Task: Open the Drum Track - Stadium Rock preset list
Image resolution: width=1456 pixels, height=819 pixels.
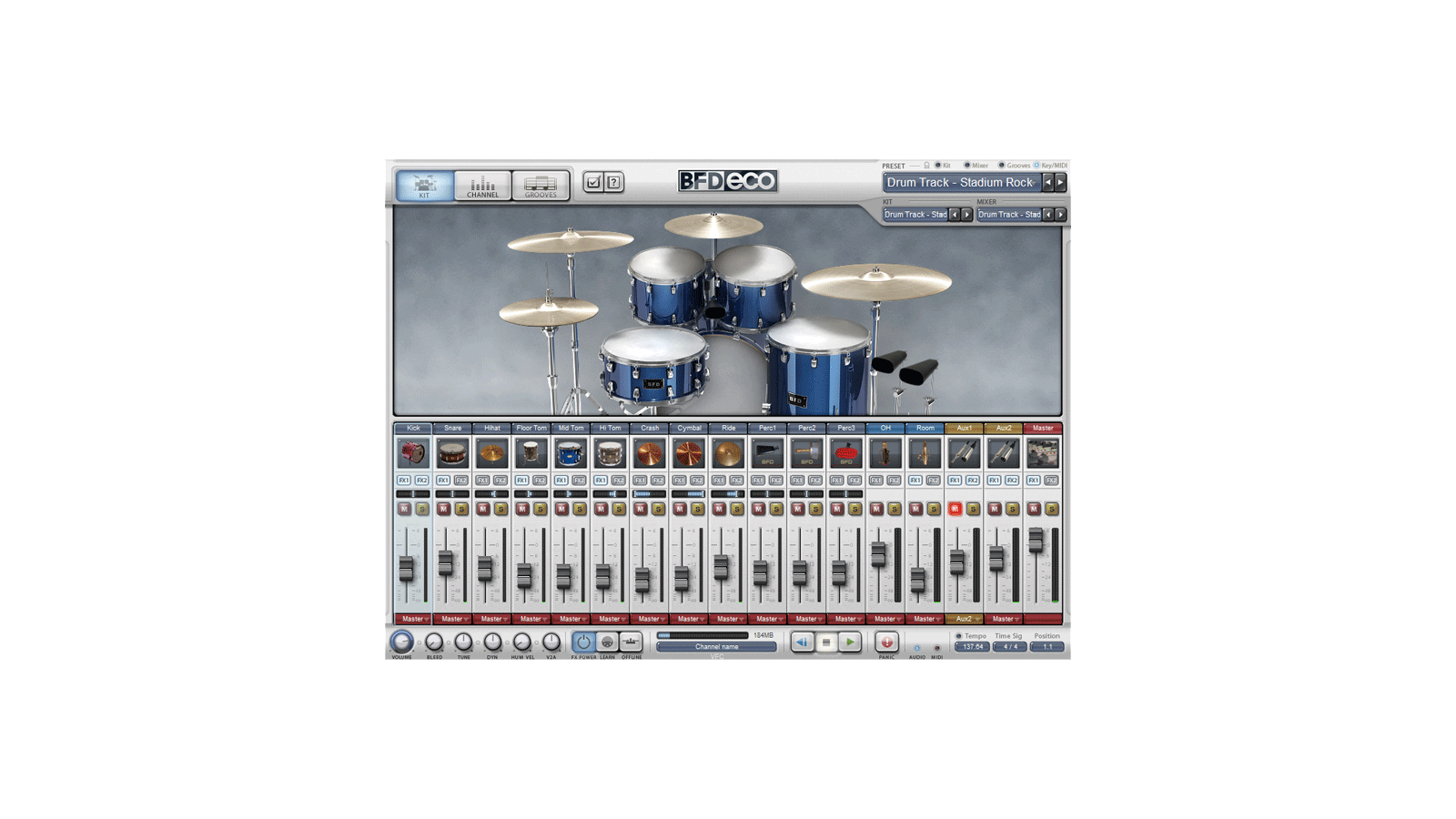Action: coord(962,183)
